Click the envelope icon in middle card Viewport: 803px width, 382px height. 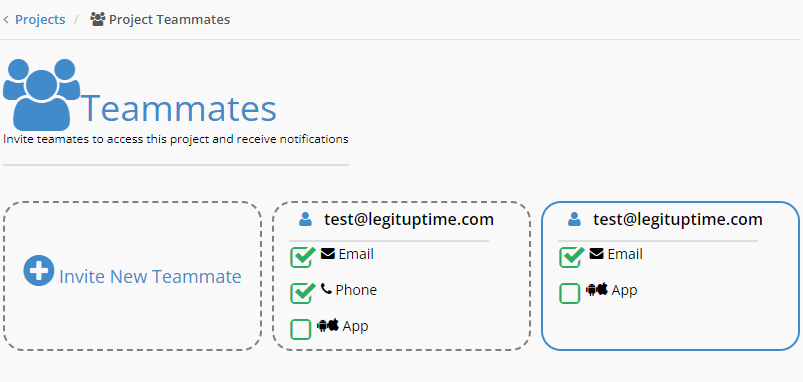[x=328, y=253]
